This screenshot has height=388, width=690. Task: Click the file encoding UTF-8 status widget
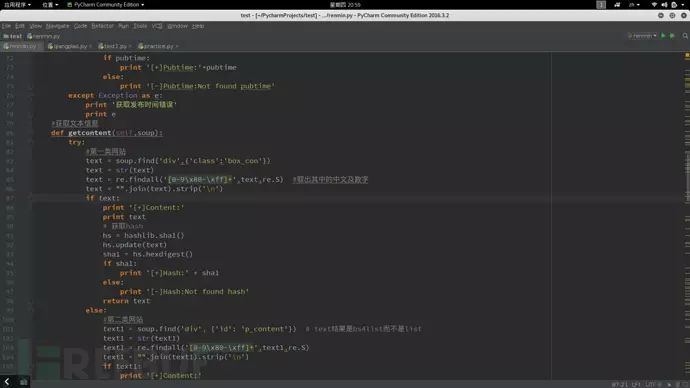[651, 384]
